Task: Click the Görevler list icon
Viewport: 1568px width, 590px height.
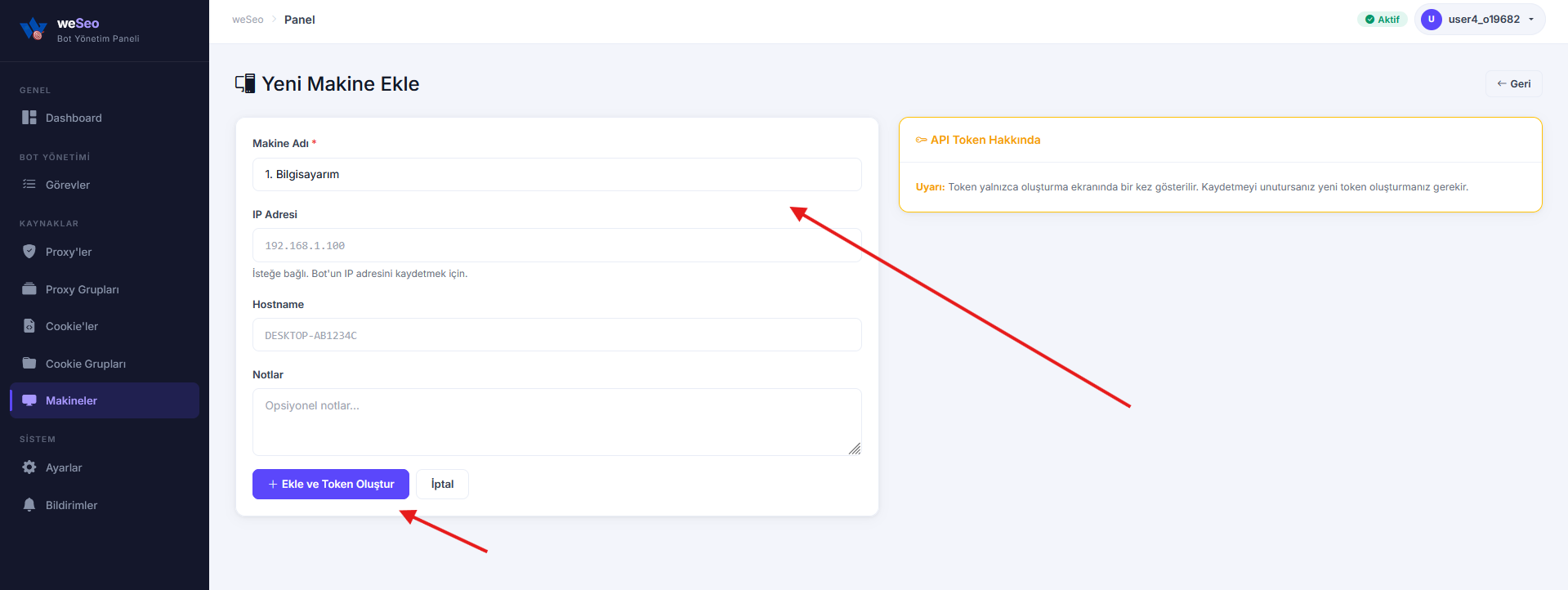Action: coord(29,185)
